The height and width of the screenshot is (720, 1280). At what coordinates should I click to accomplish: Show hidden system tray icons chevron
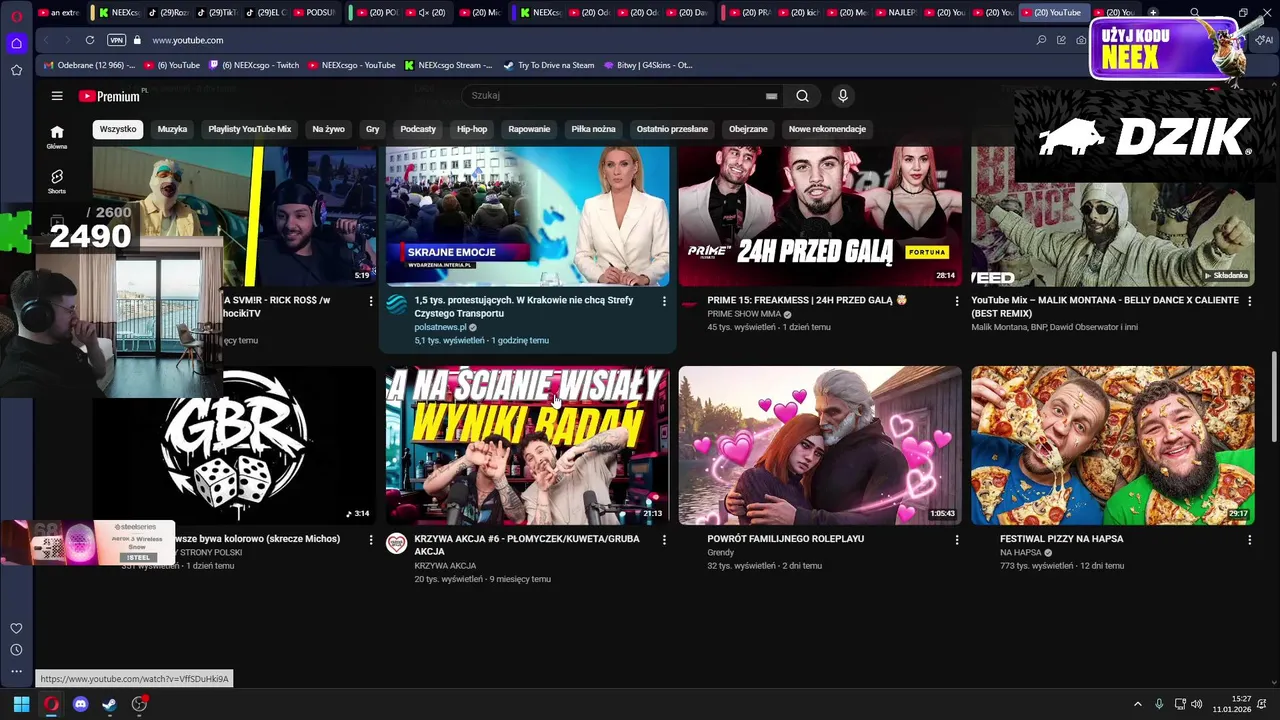tap(1137, 704)
